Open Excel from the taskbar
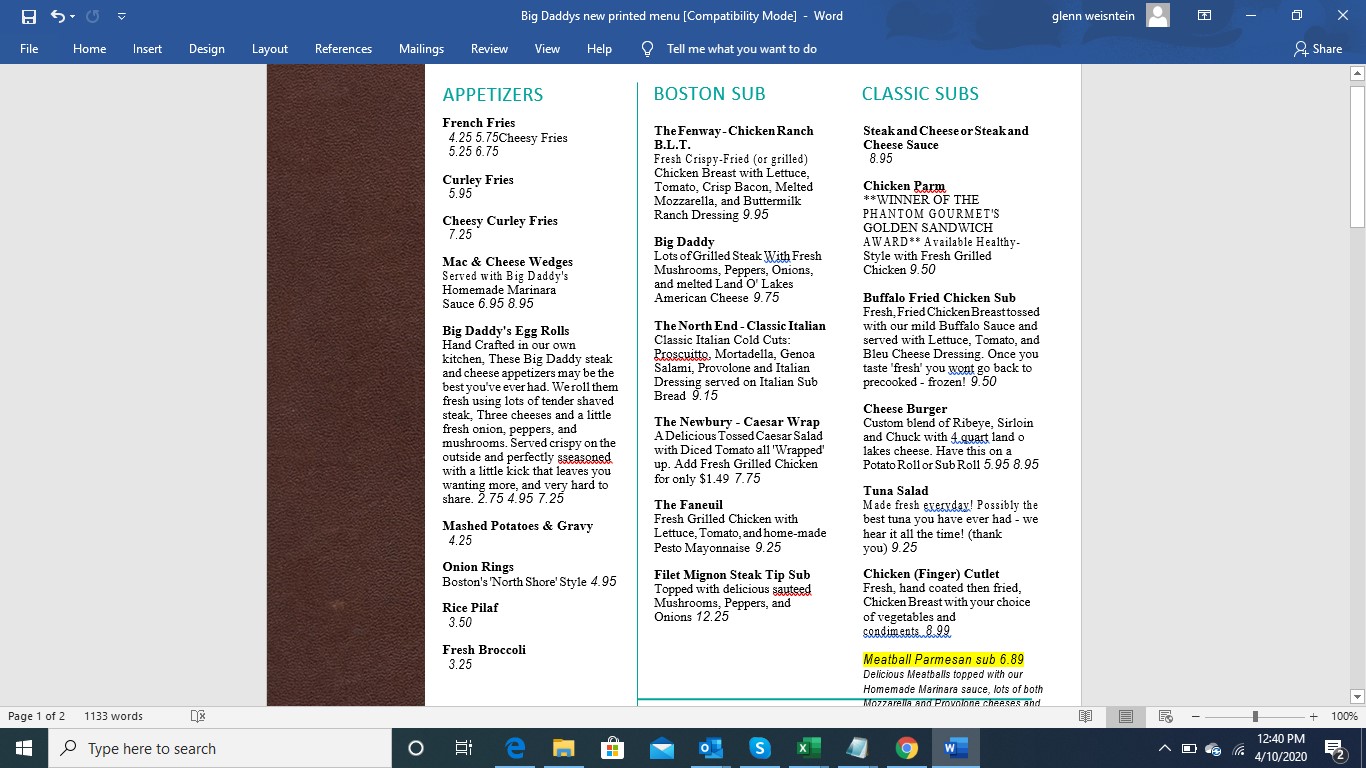 (808, 748)
